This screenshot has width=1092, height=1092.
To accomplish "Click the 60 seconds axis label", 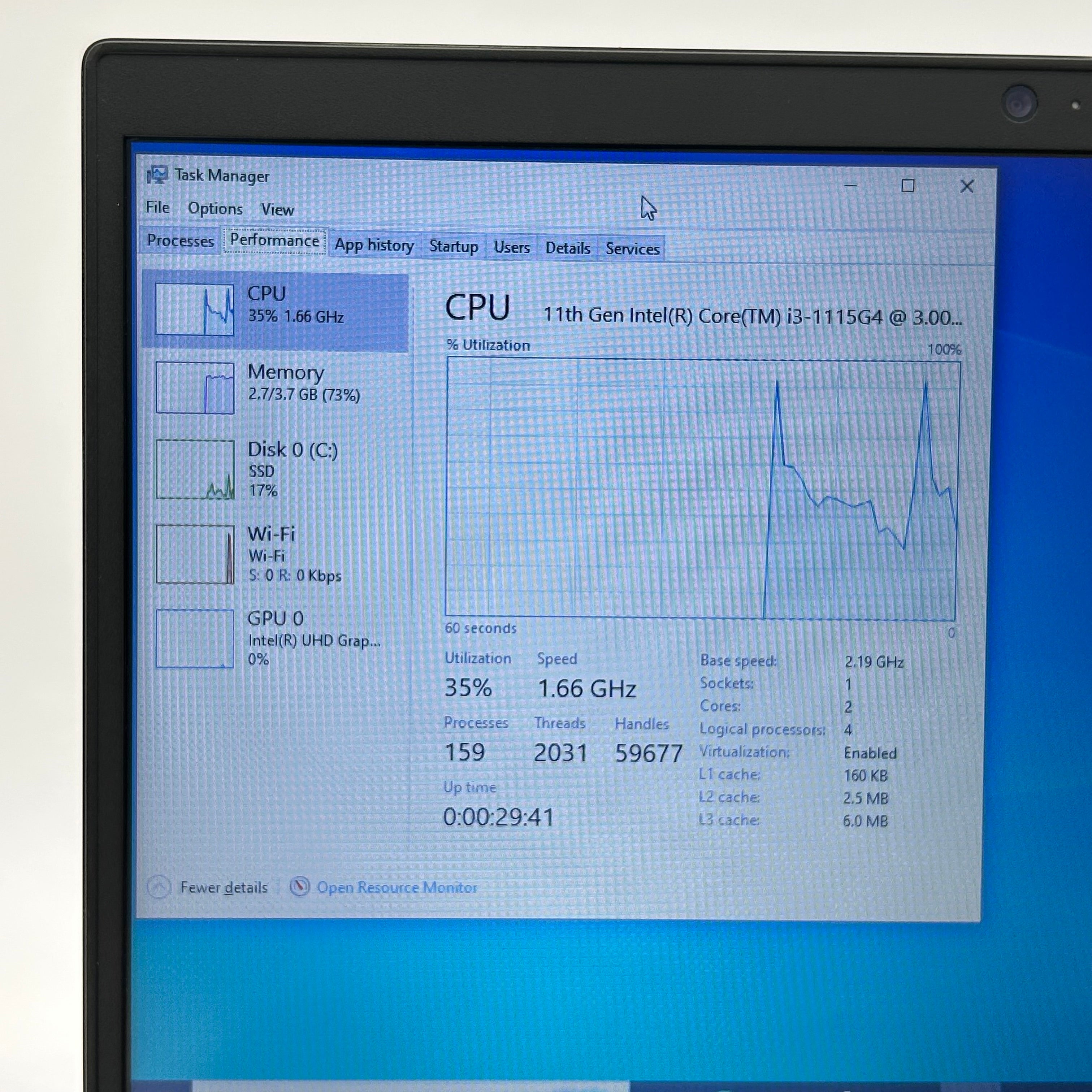I will click(x=480, y=628).
